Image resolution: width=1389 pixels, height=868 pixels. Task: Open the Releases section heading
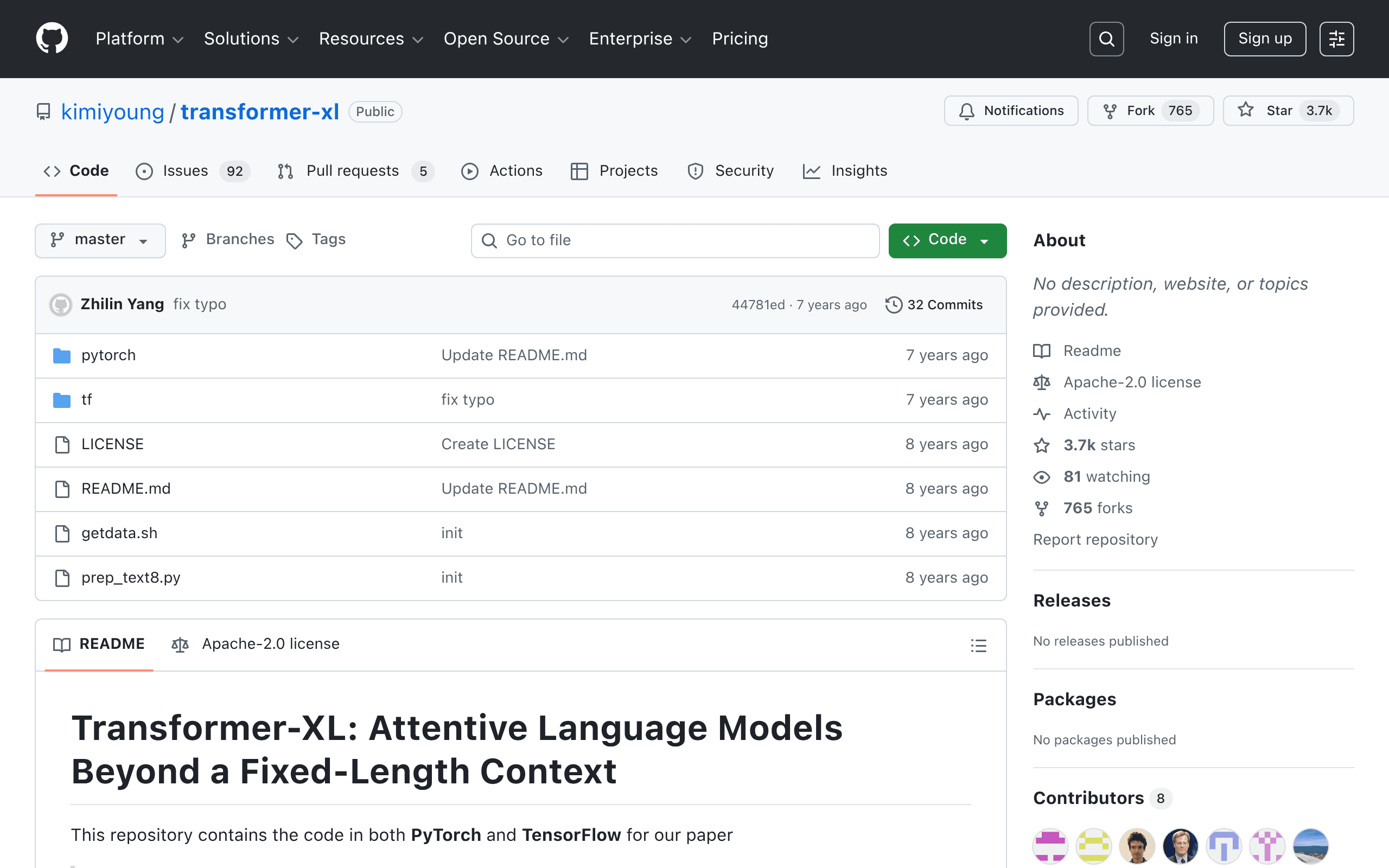point(1072,601)
